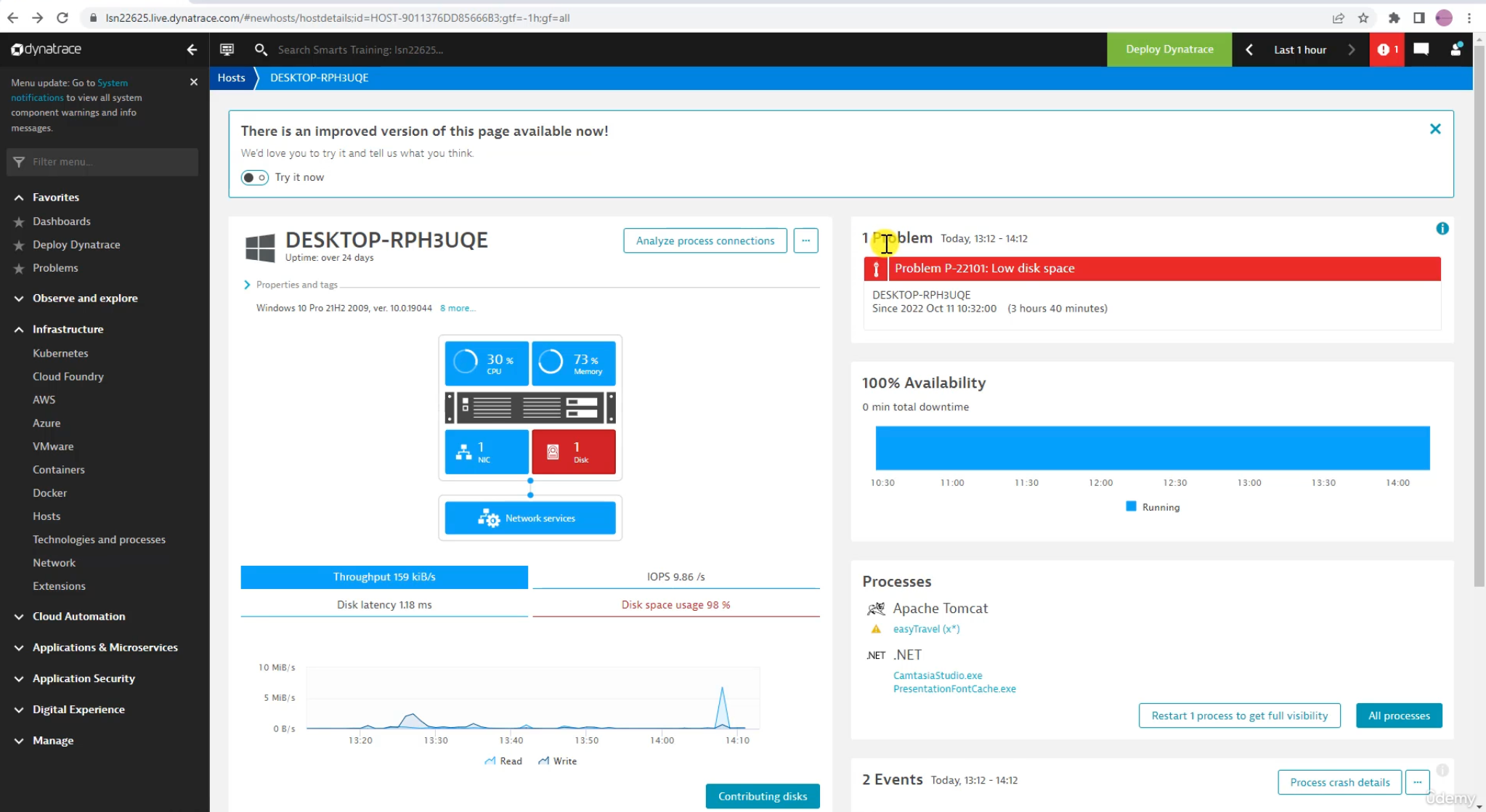The image size is (1486, 812).
Task: Open the user account icon
Action: 1455,49
